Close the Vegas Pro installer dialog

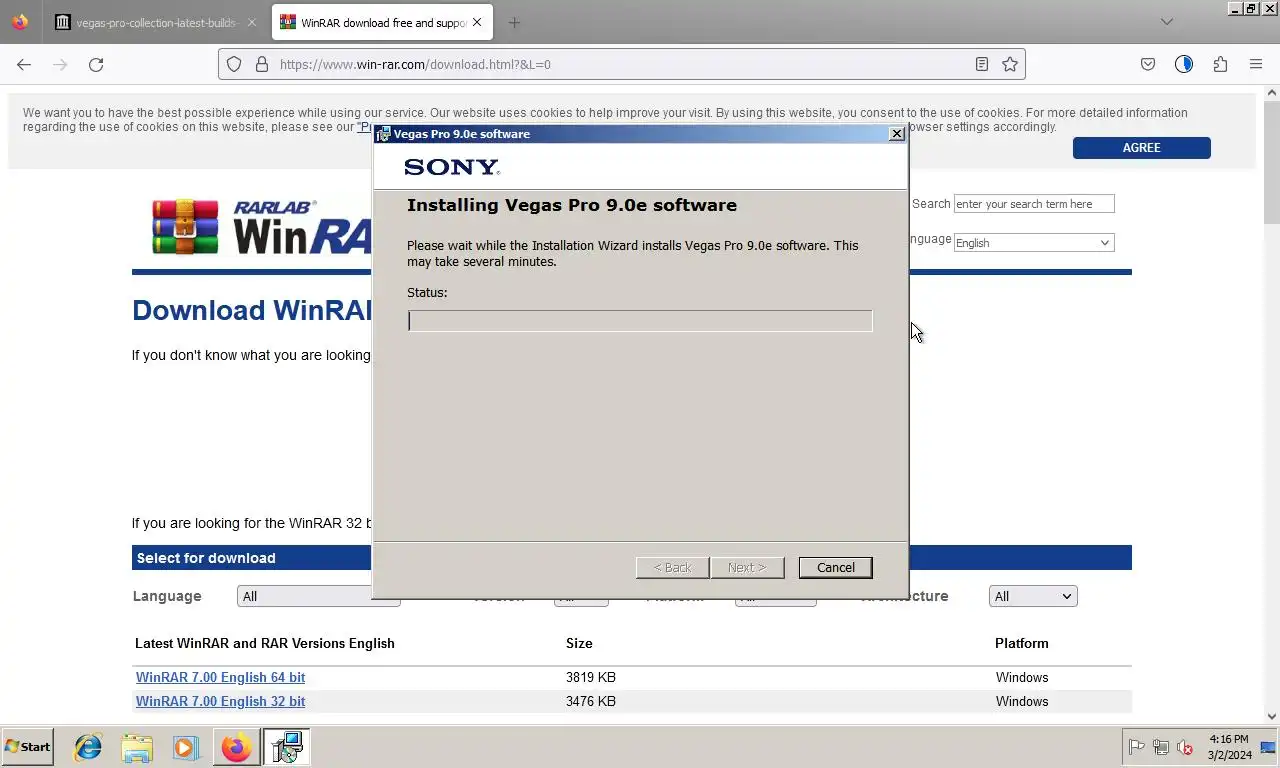click(x=896, y=134)
